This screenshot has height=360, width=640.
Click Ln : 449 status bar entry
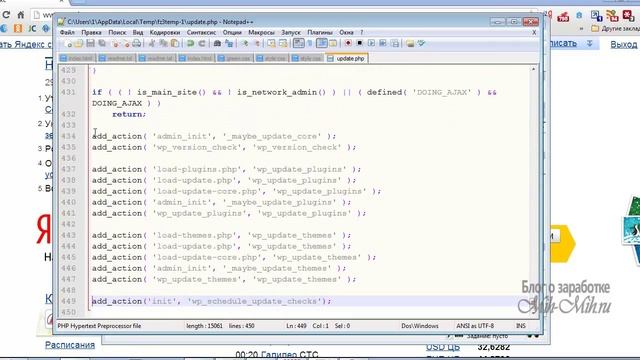point(296,326)
